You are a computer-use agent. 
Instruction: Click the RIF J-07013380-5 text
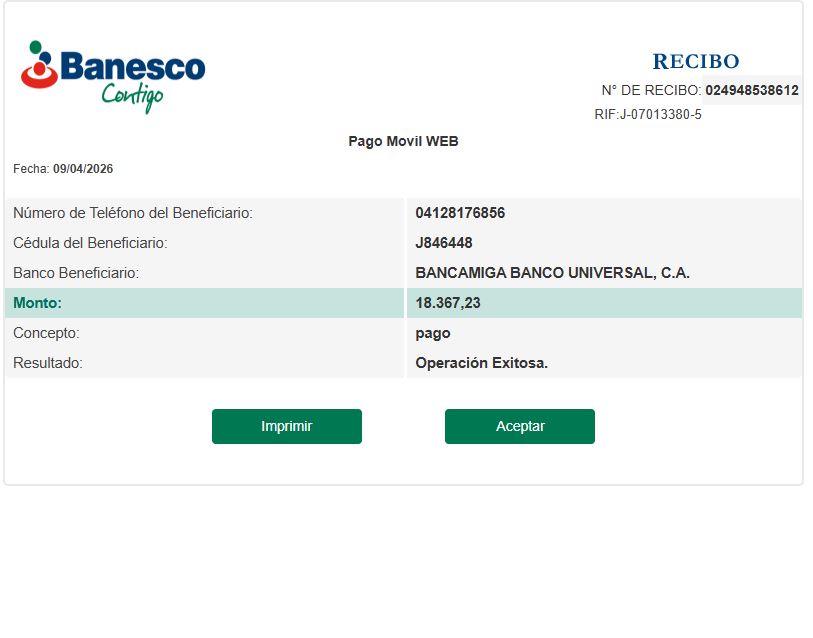[648, 115]
